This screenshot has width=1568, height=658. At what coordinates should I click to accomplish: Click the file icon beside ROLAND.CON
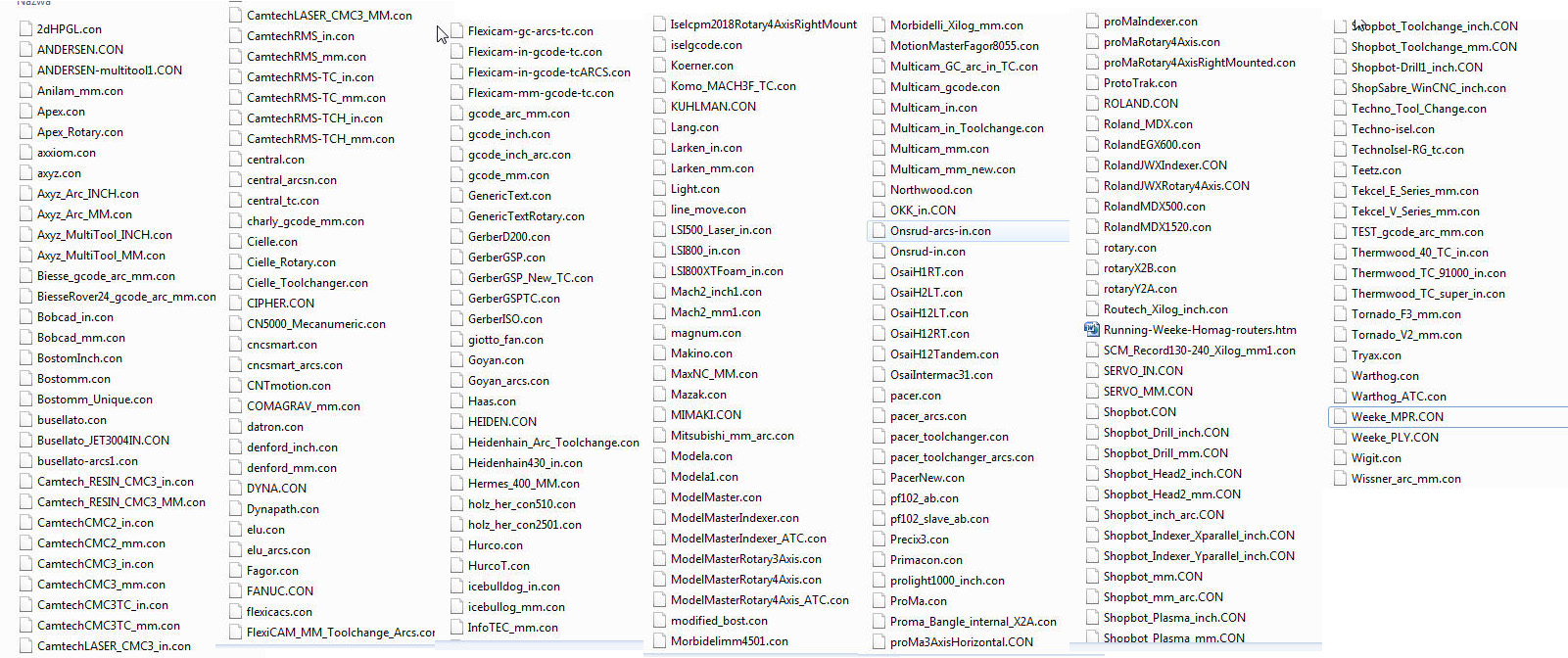coord(1093,104)
